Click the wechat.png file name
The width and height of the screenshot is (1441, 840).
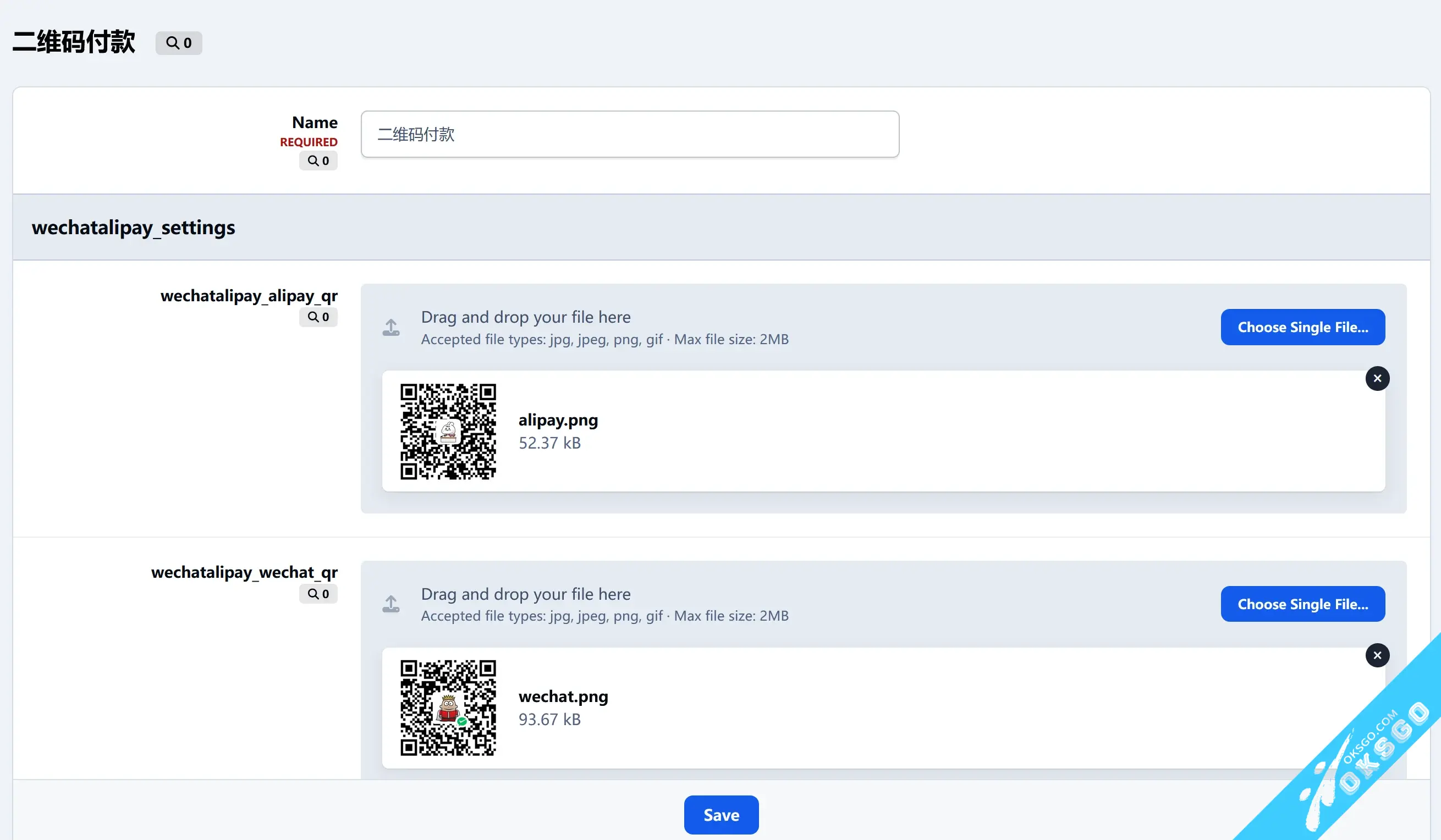click(x=563, y=697)
